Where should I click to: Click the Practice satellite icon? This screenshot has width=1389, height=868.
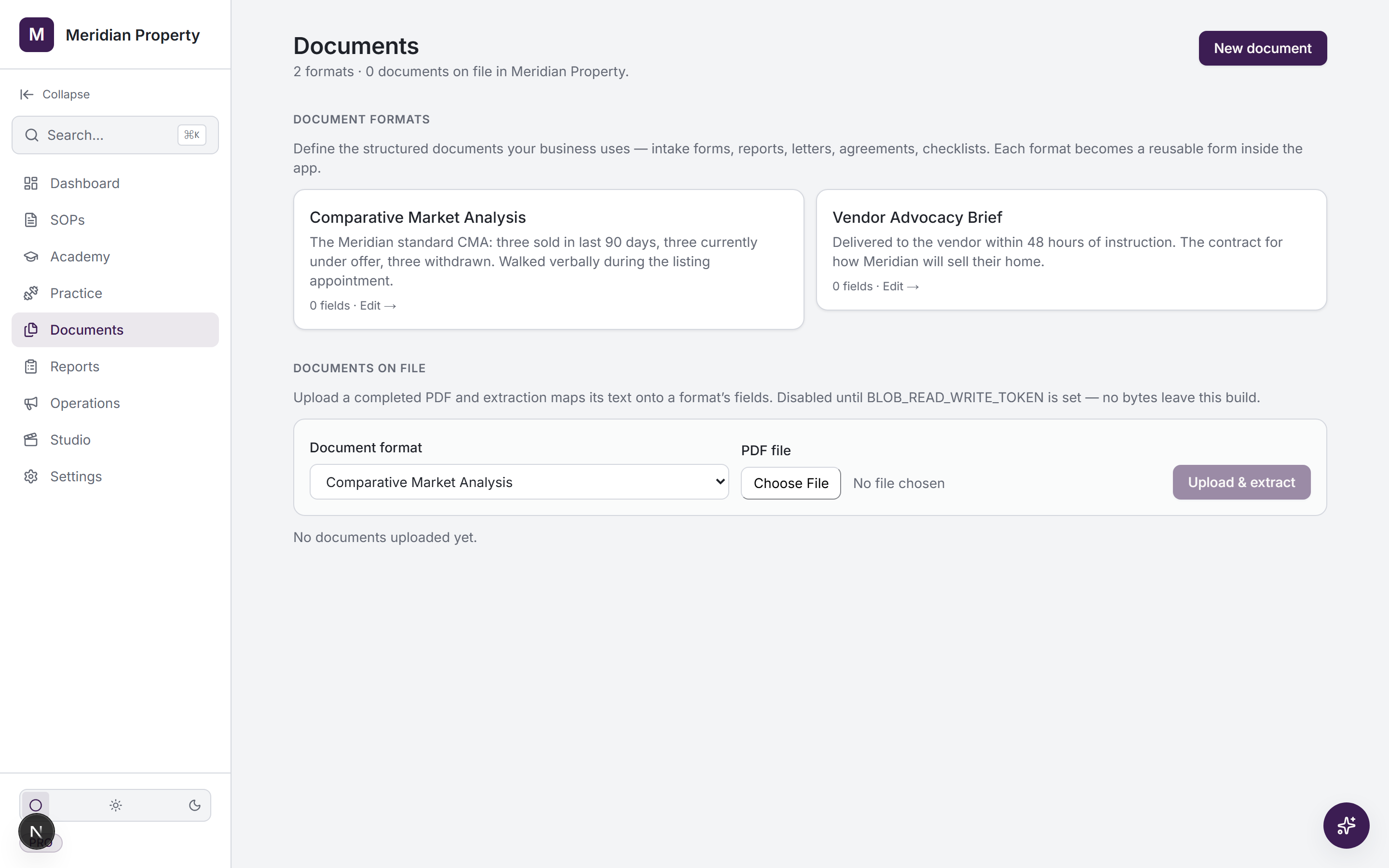pos(31,293)
